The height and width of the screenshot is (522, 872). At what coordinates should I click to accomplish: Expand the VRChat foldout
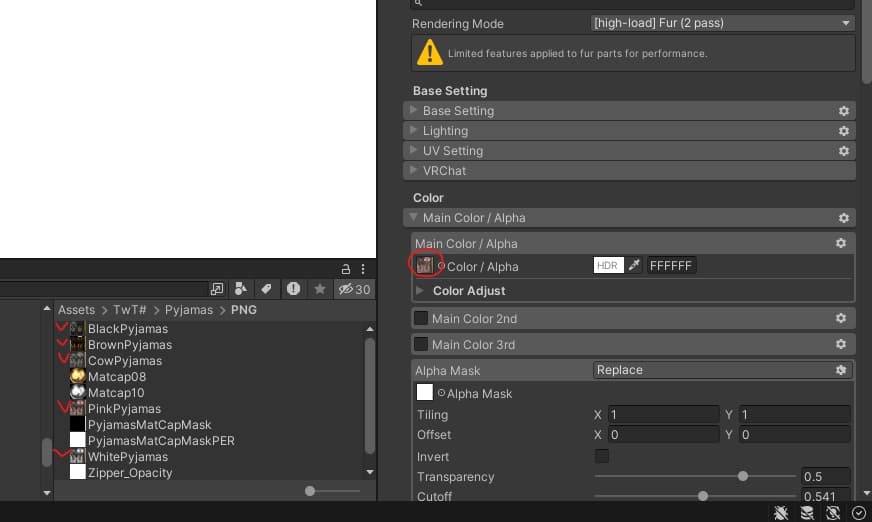pyautogui.click(x=413, y=170)
